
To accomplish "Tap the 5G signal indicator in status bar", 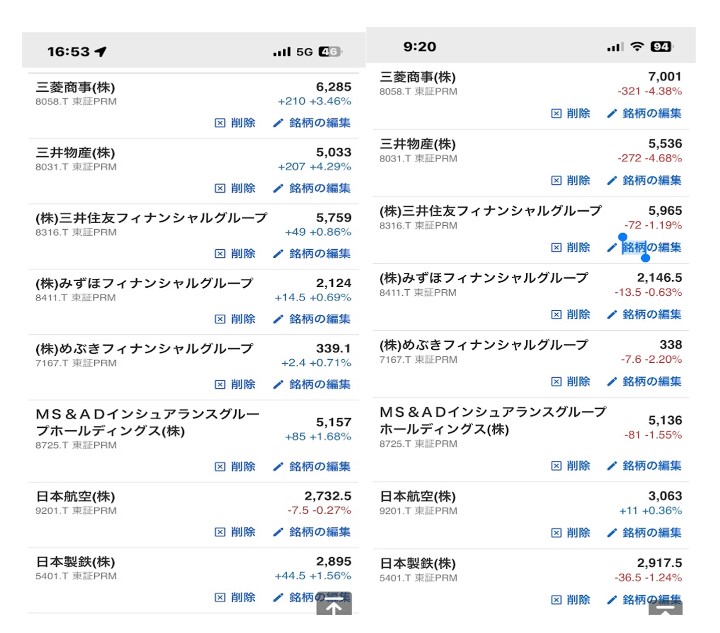I will coord(304,51).
